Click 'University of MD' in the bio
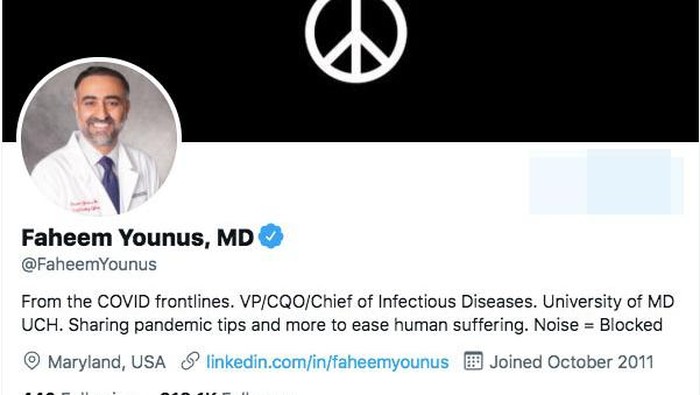Image resolution: width=700 pixels, height=395 pixels. pos(608,302)
